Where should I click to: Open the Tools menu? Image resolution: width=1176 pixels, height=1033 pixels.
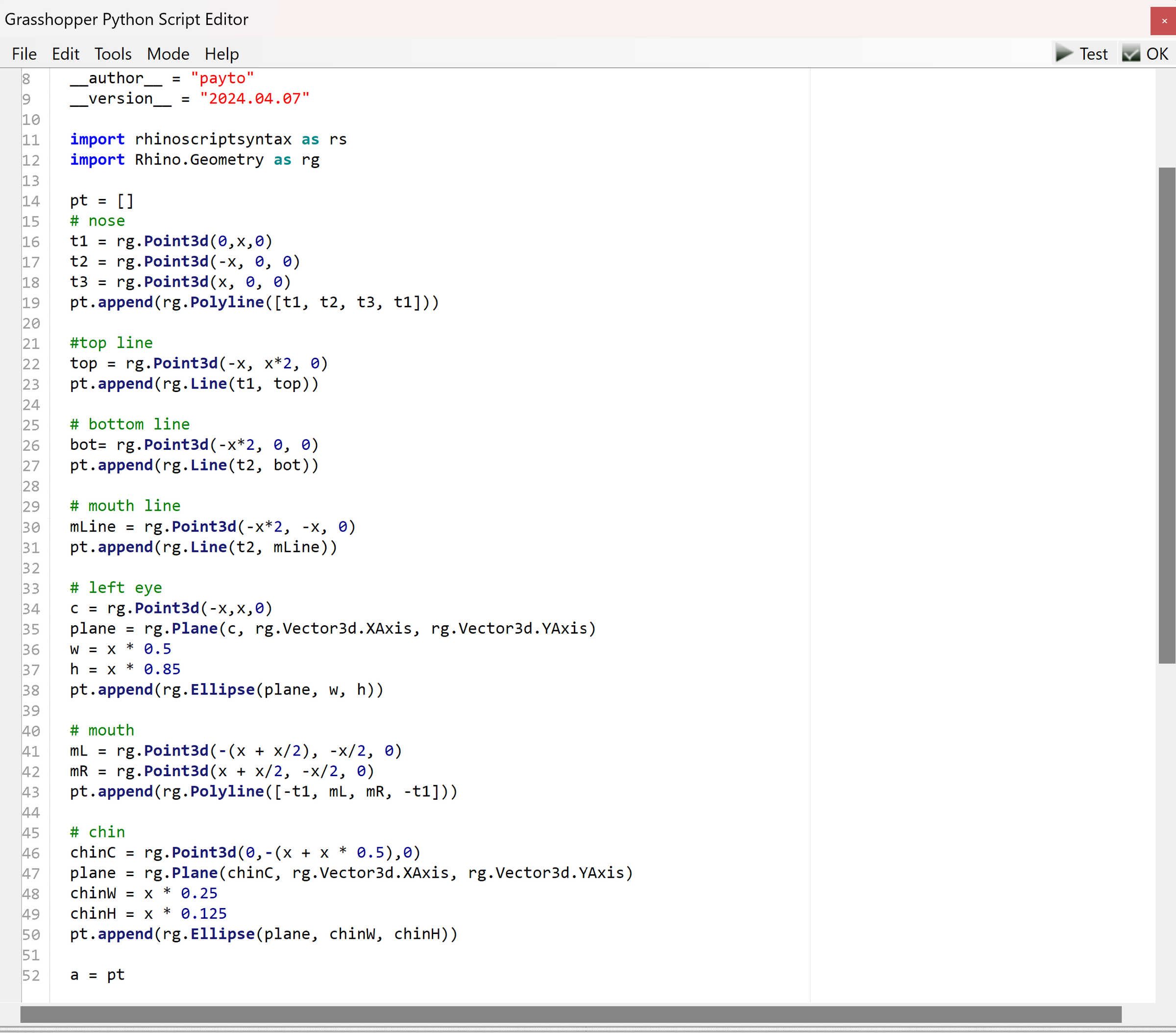[113, 54]
